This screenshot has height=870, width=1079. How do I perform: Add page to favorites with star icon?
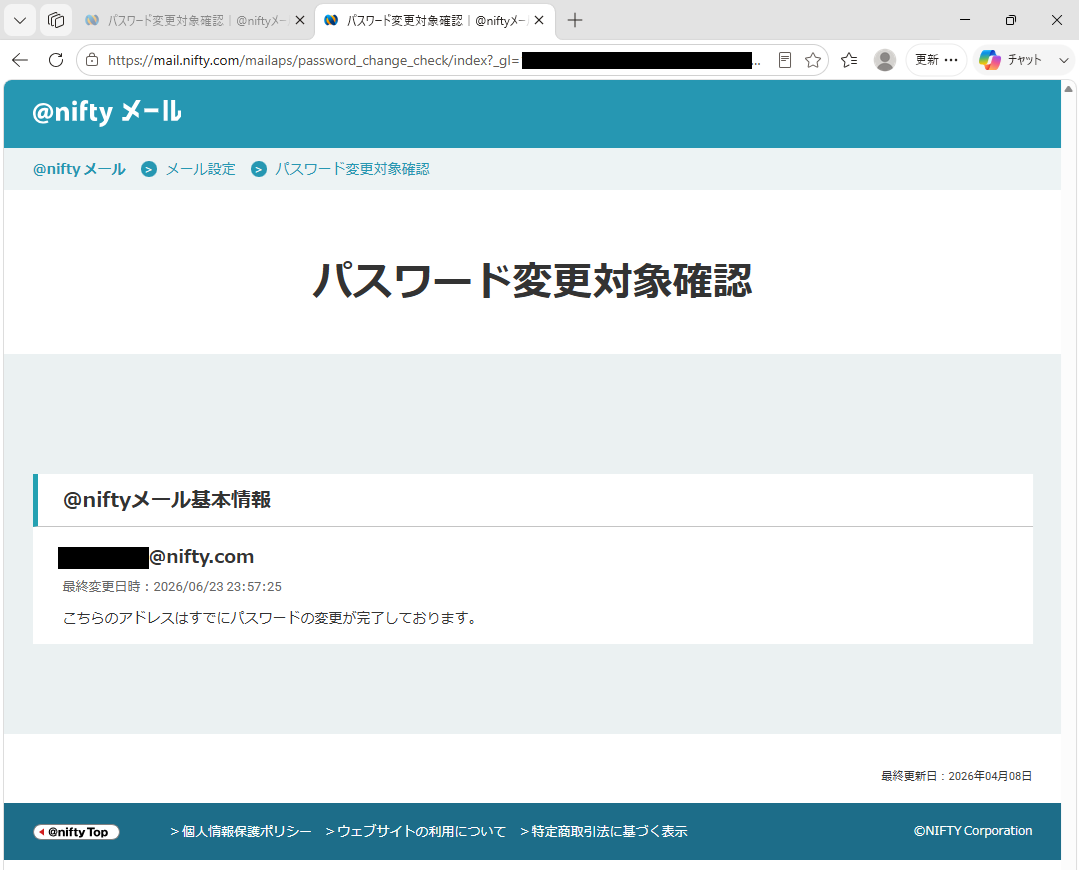point(813,60)
